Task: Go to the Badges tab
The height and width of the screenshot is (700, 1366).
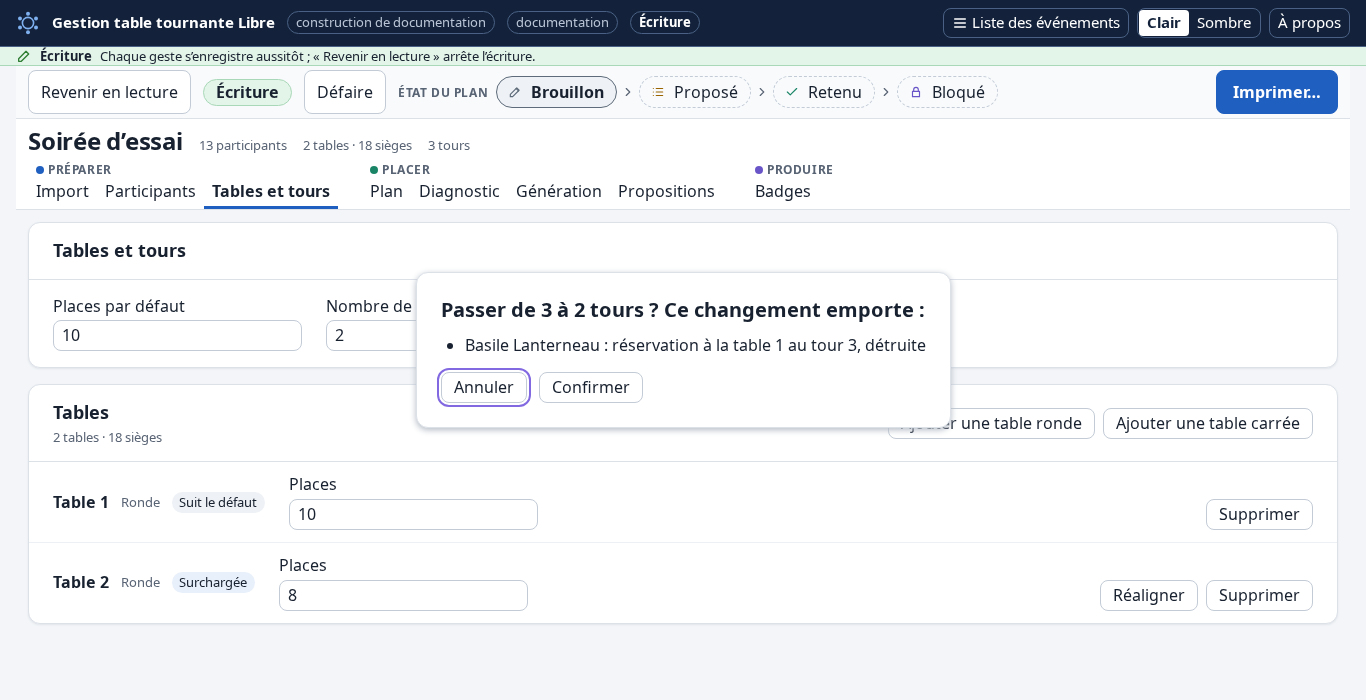Action: [x=783, y=191]
